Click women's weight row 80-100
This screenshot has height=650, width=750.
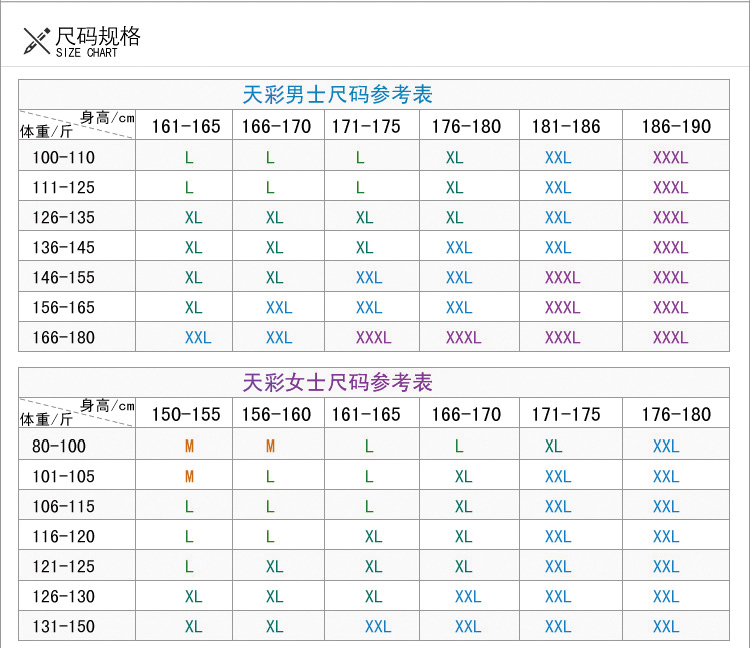pyautogui.click(x=59, y=446)
